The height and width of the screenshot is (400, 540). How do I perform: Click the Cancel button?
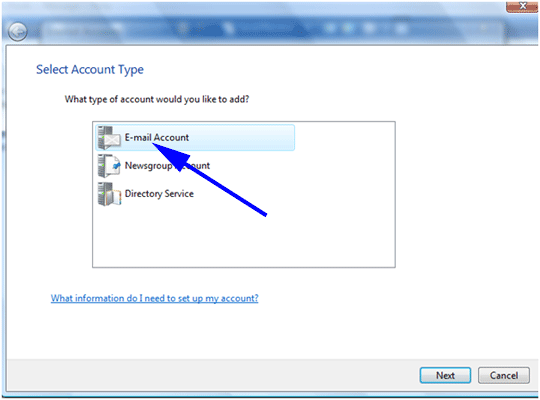click(x=503, y=375)
